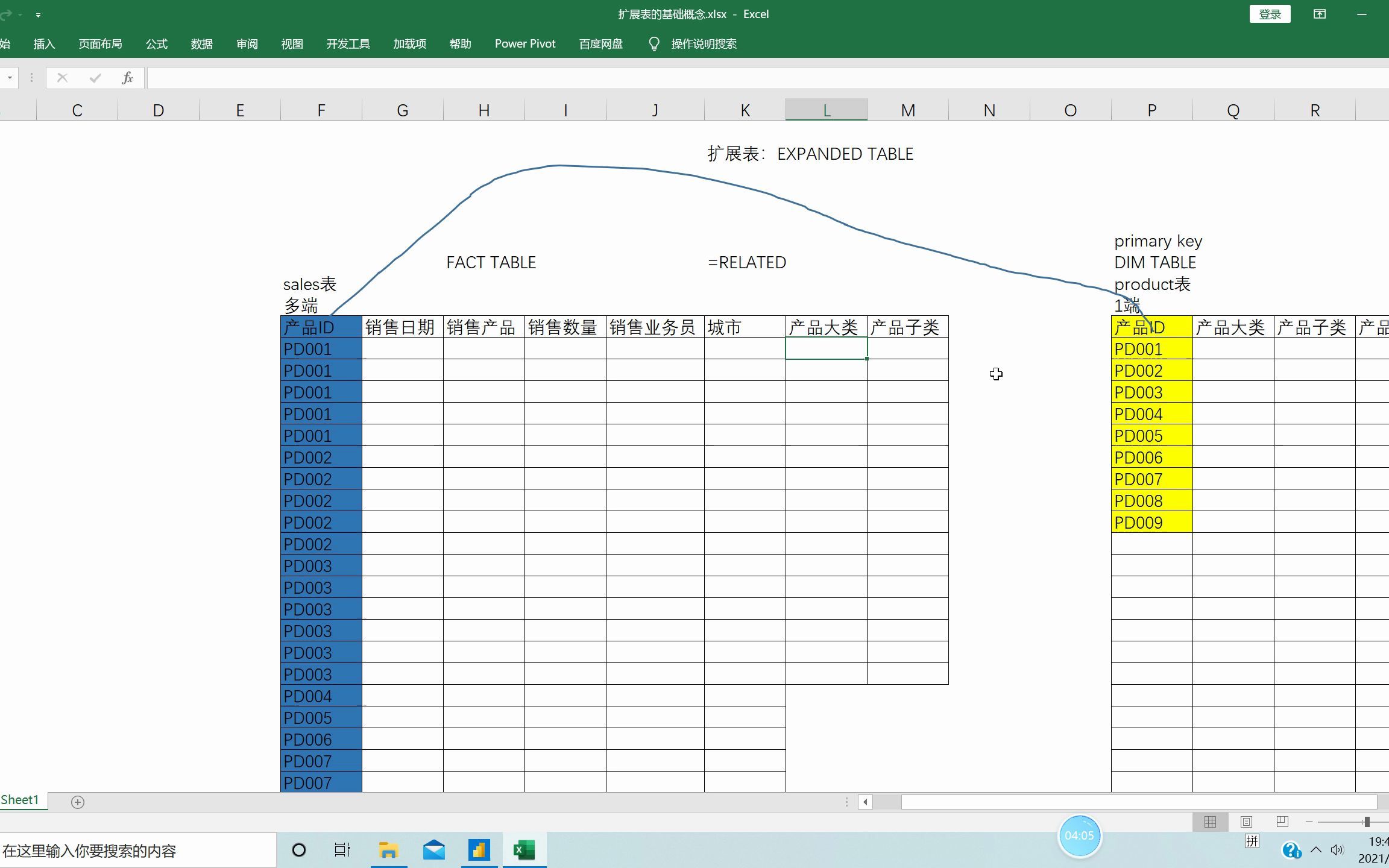
Task: Select column P header
Action: pos(1151,110)
